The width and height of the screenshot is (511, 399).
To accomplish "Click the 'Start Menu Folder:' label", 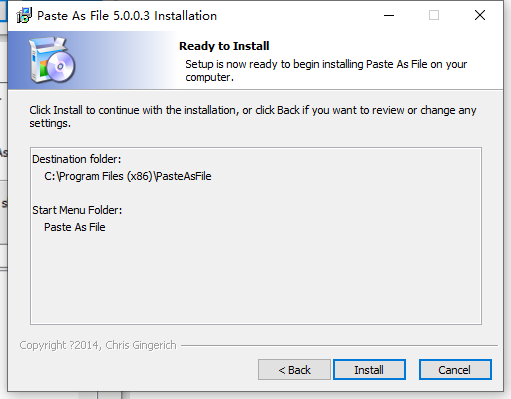I will click(77, 210).
